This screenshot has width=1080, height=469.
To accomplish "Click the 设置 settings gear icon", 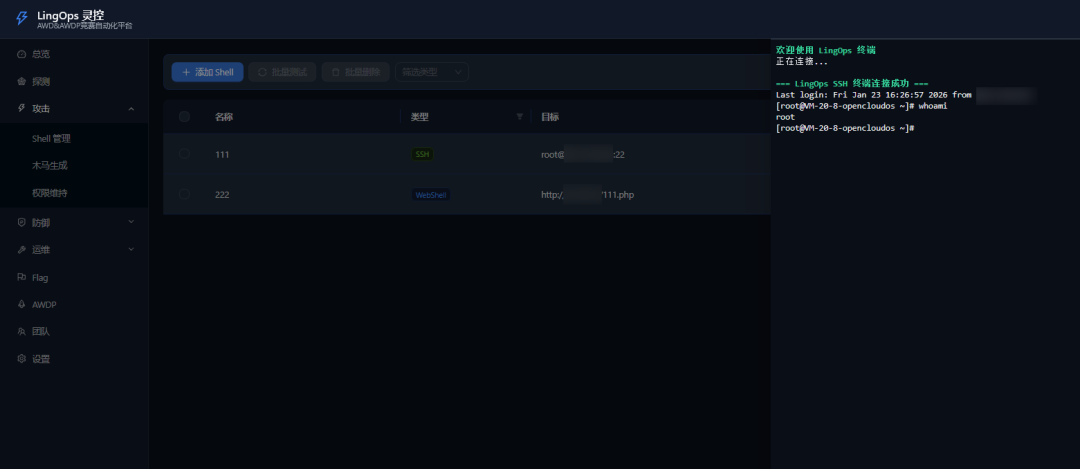I will [x=22, y=358].
